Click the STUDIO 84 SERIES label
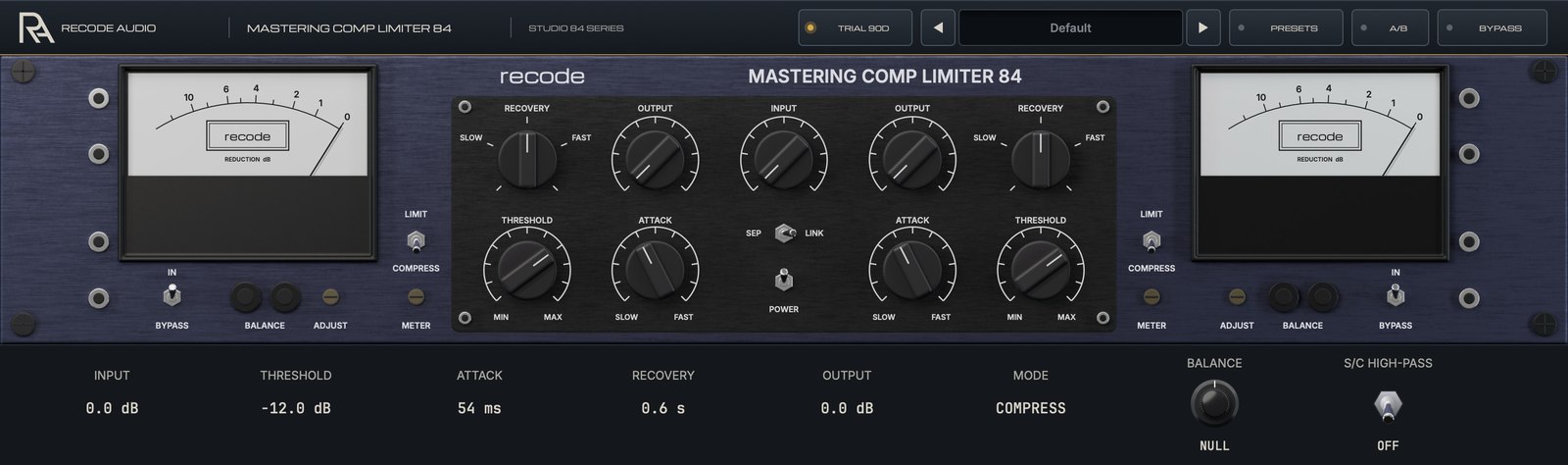Viewport: 1568px width, 465px height. (575, 28)
